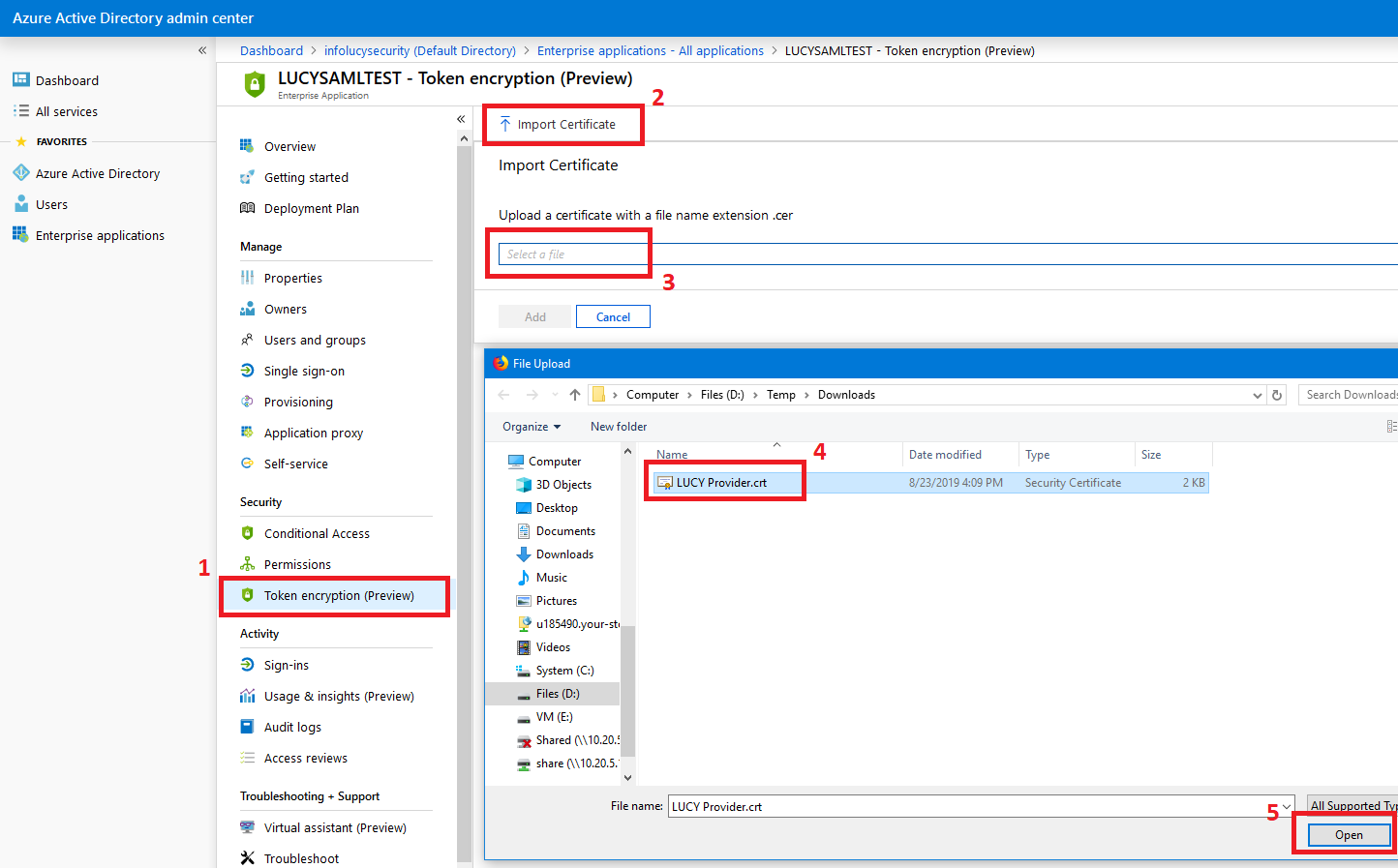Click the Open button
The width and height of the screenshot is (1398, 868).
coord(1349,835)
